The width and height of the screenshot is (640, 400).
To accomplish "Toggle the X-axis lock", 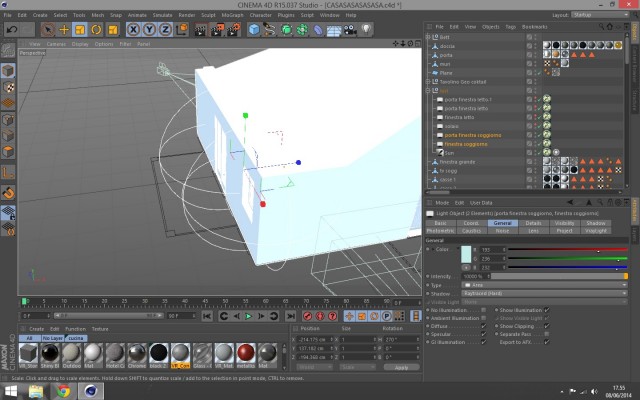I will pos(133,30).
